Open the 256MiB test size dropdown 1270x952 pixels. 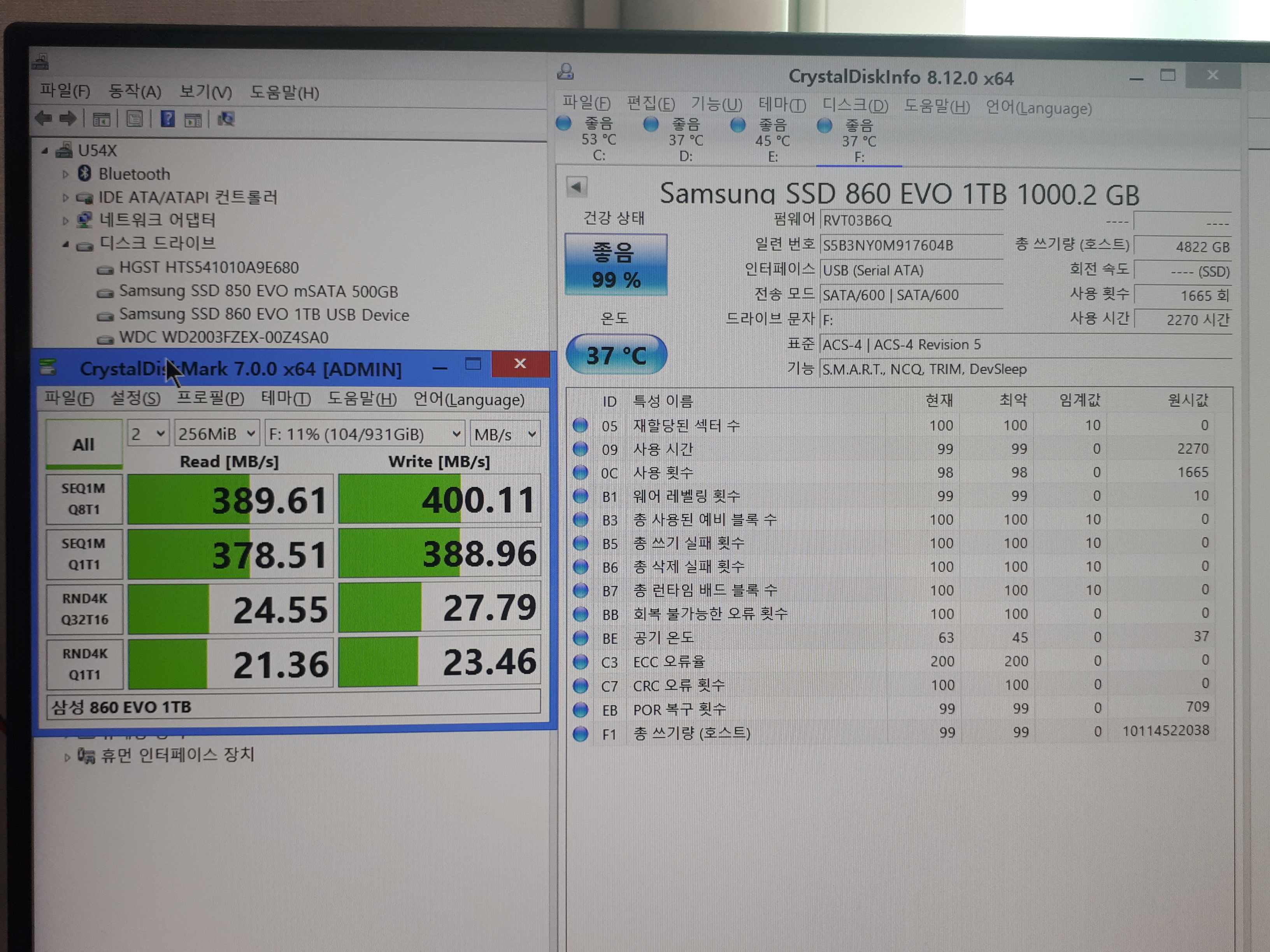(216, 434)
